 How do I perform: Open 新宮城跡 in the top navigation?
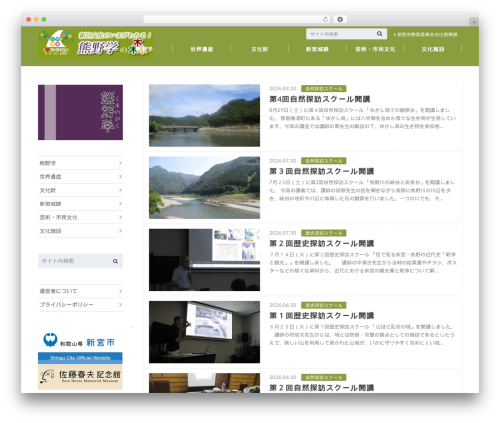(x=317, y=49)
